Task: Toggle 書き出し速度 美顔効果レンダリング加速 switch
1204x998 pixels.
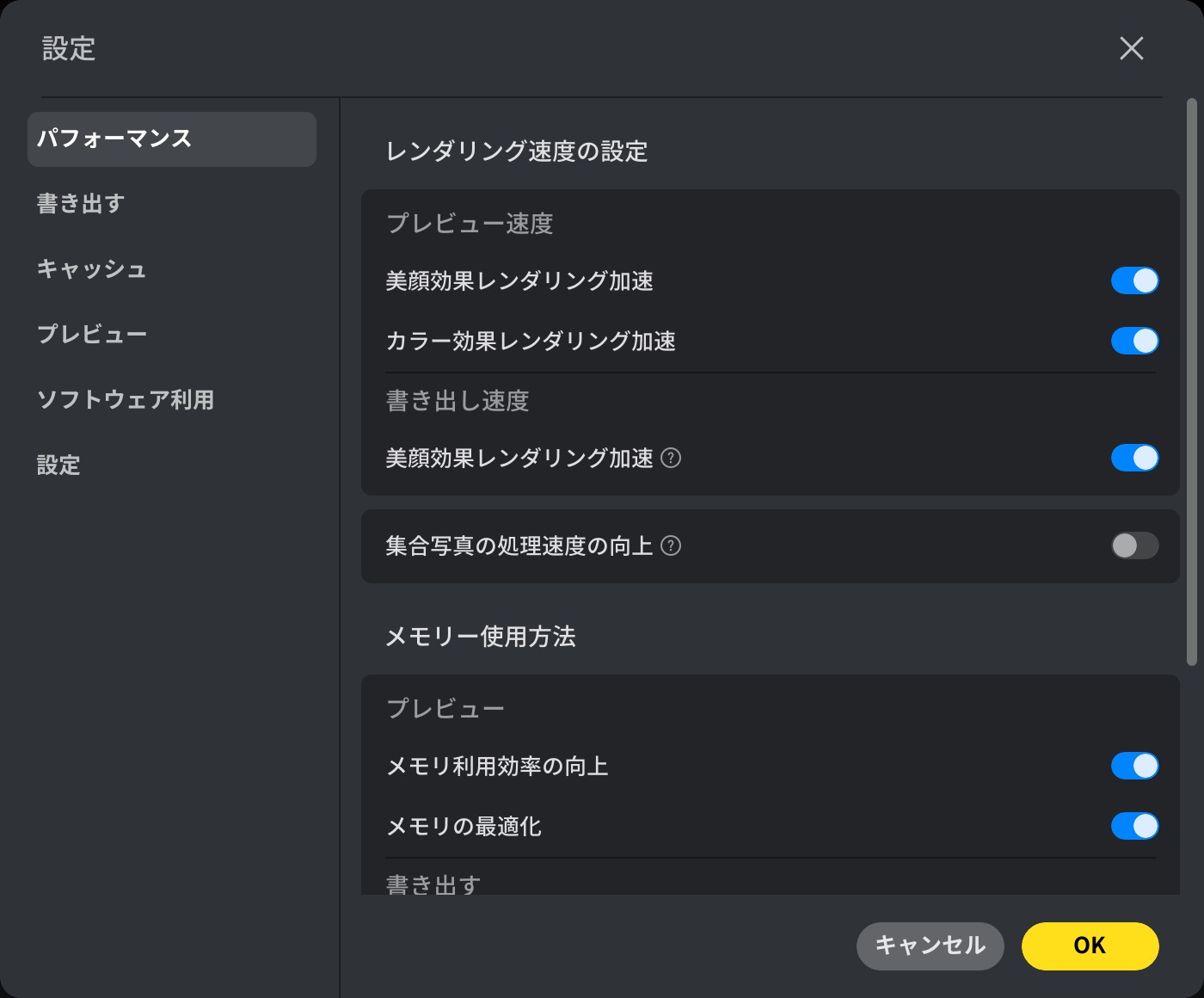Action: pyautogui.click(x=1135, y=458)
